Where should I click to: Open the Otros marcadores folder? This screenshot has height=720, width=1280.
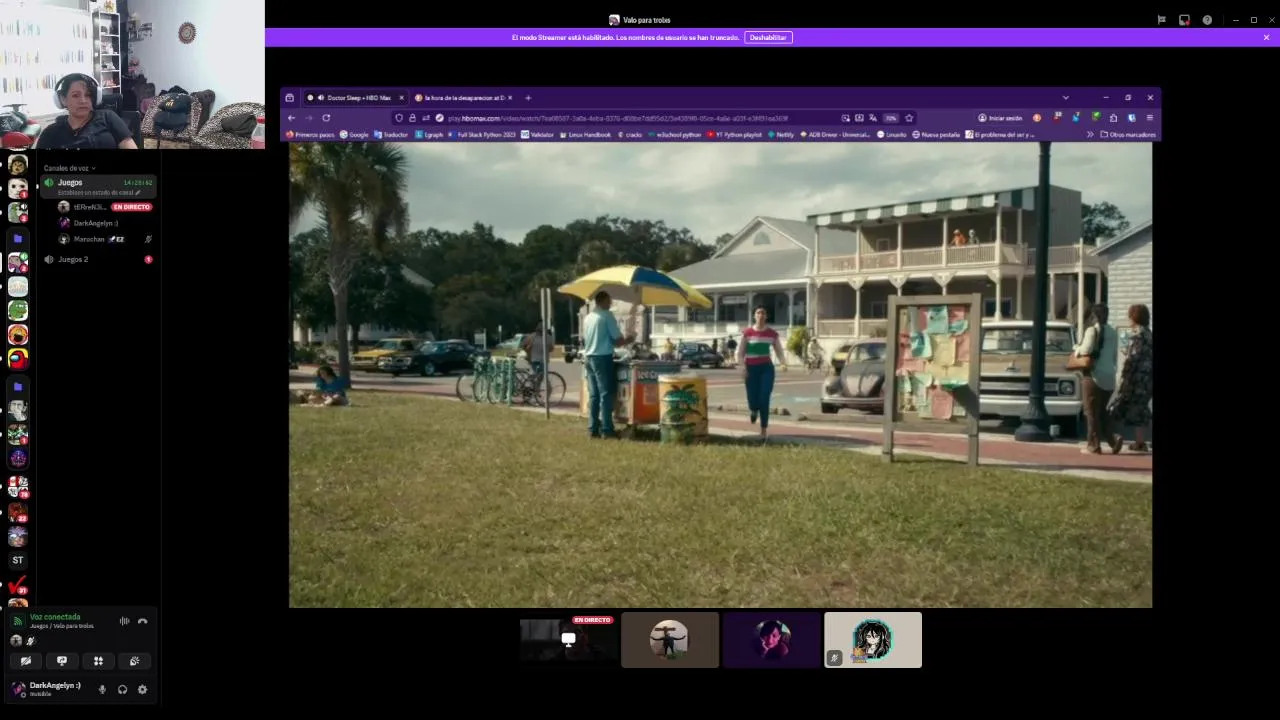click(1128, 134)
